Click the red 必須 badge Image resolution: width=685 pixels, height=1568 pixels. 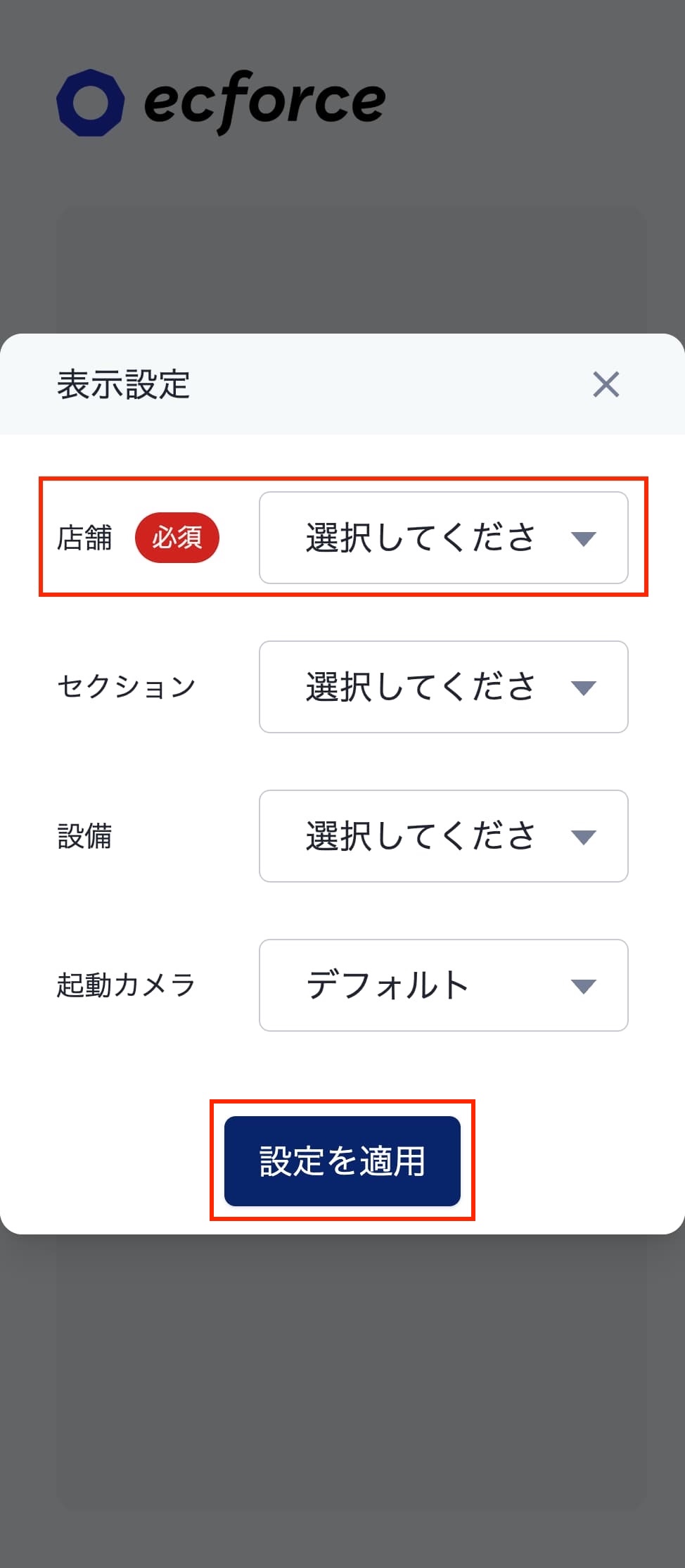[177, 538]
